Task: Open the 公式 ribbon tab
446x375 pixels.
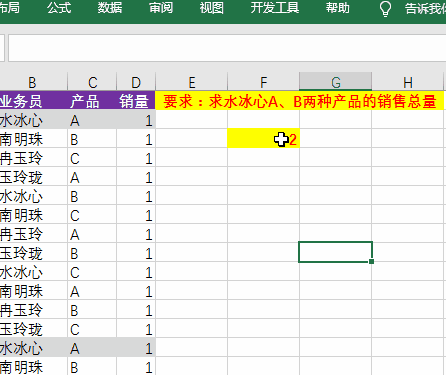Action: coord(59,8)
